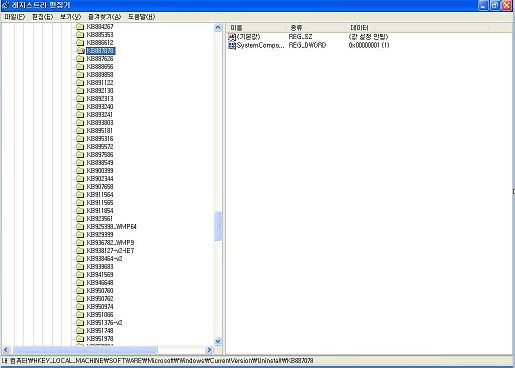This screenshot has width=515, height=368.
Task: Click the folder icon of KB895316
Action: click(x=80, y=139)
